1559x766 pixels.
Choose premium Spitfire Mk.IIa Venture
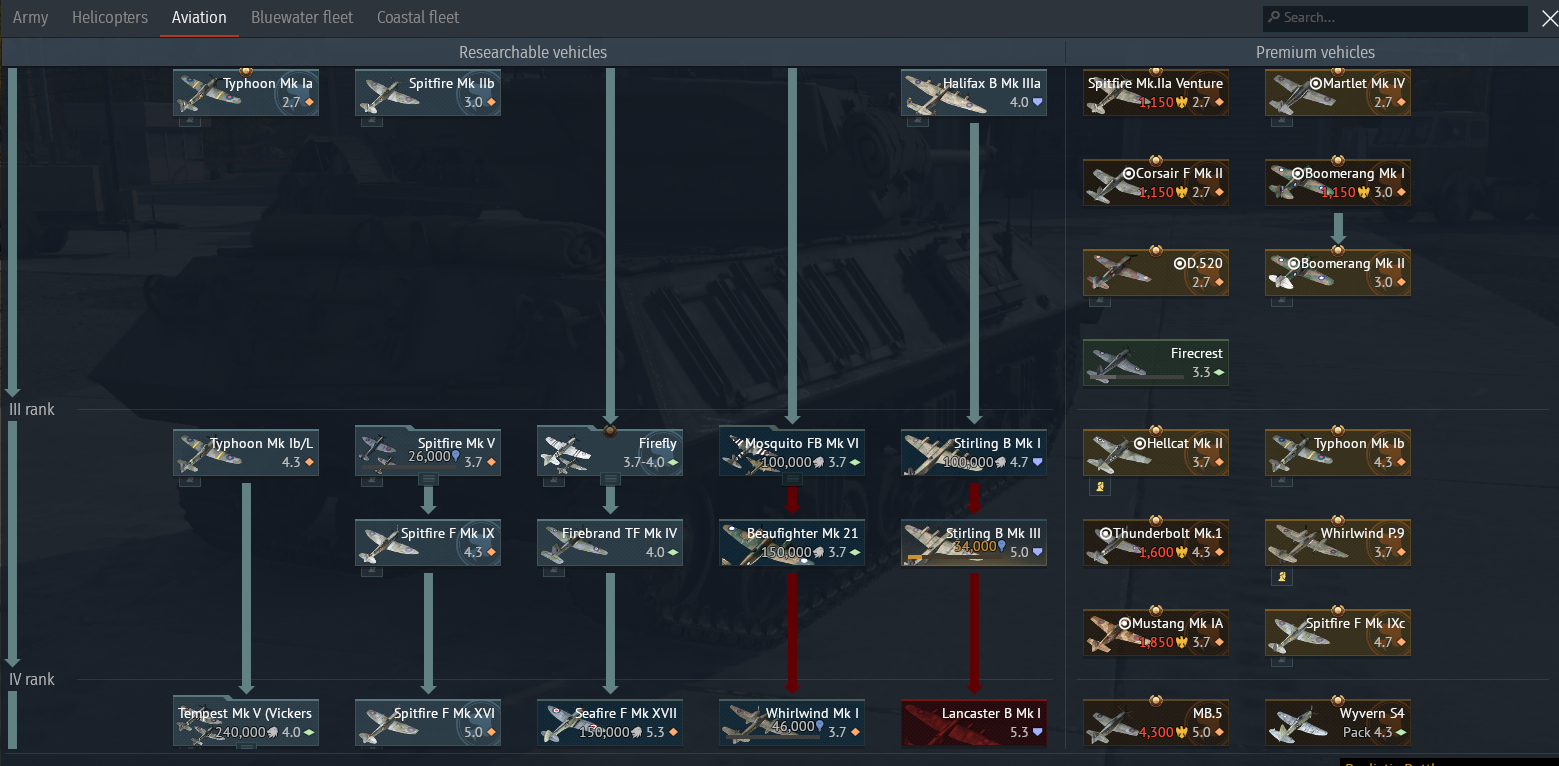coord(1156,92)
